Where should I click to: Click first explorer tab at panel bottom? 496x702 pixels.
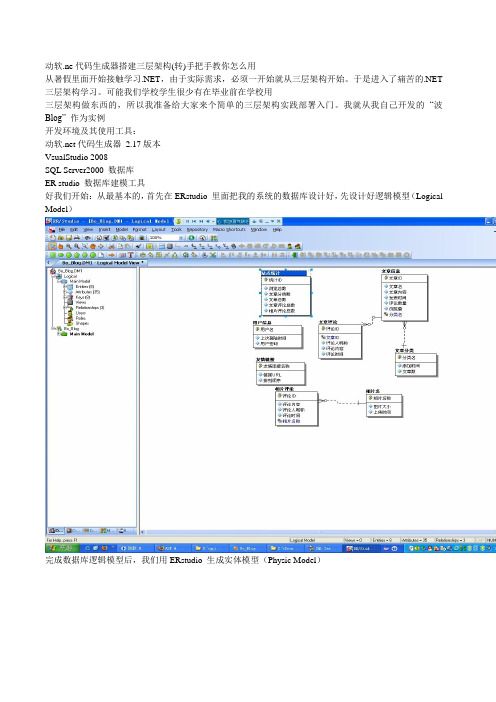(56, 531)
